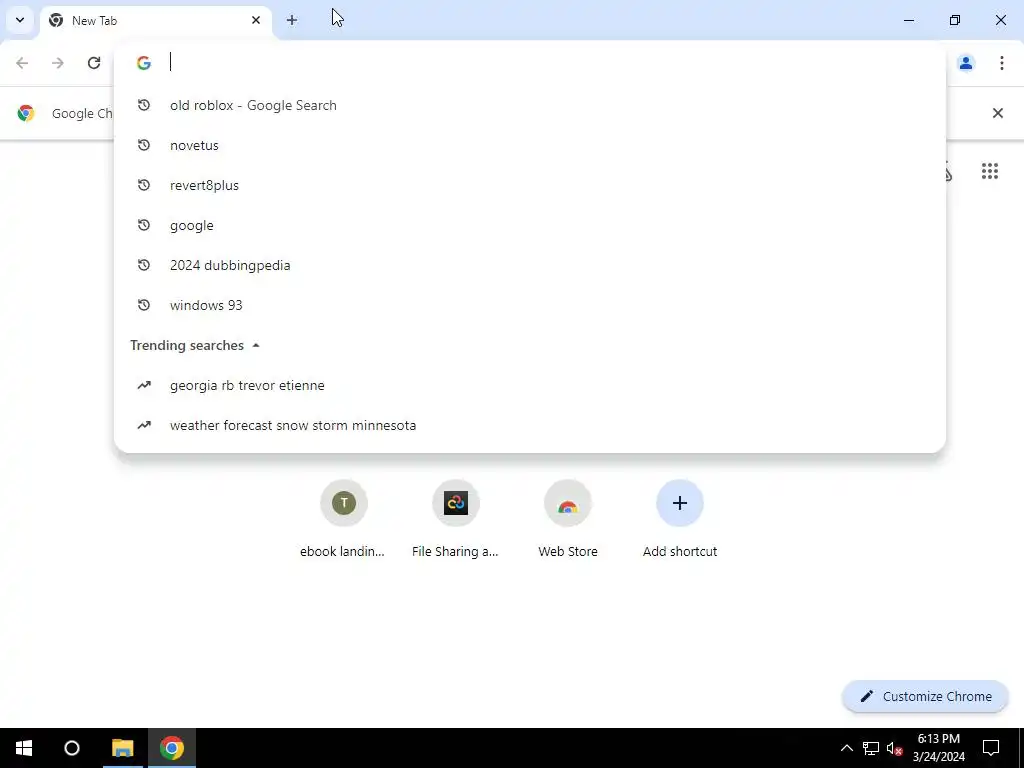Image resolution: width=1024 pixels, height=768 pixels.
Task: Select 'old roblox - Google Search' suggestion
Action: pos(530,105)
